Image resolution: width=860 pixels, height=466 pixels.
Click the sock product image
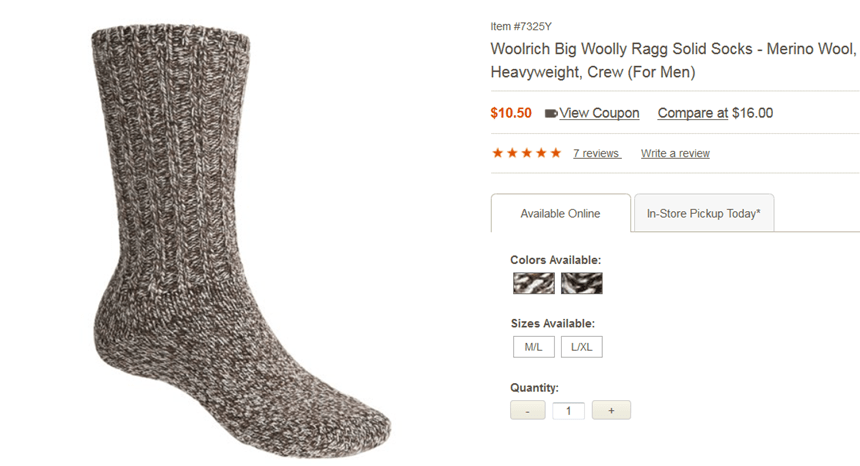tap(240, 240)
